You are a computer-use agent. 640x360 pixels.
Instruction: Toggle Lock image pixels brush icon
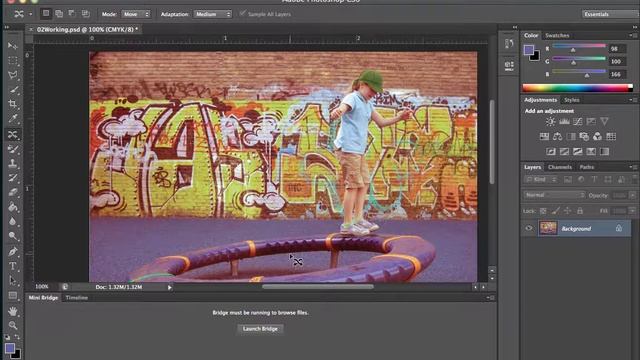[556, 211]
